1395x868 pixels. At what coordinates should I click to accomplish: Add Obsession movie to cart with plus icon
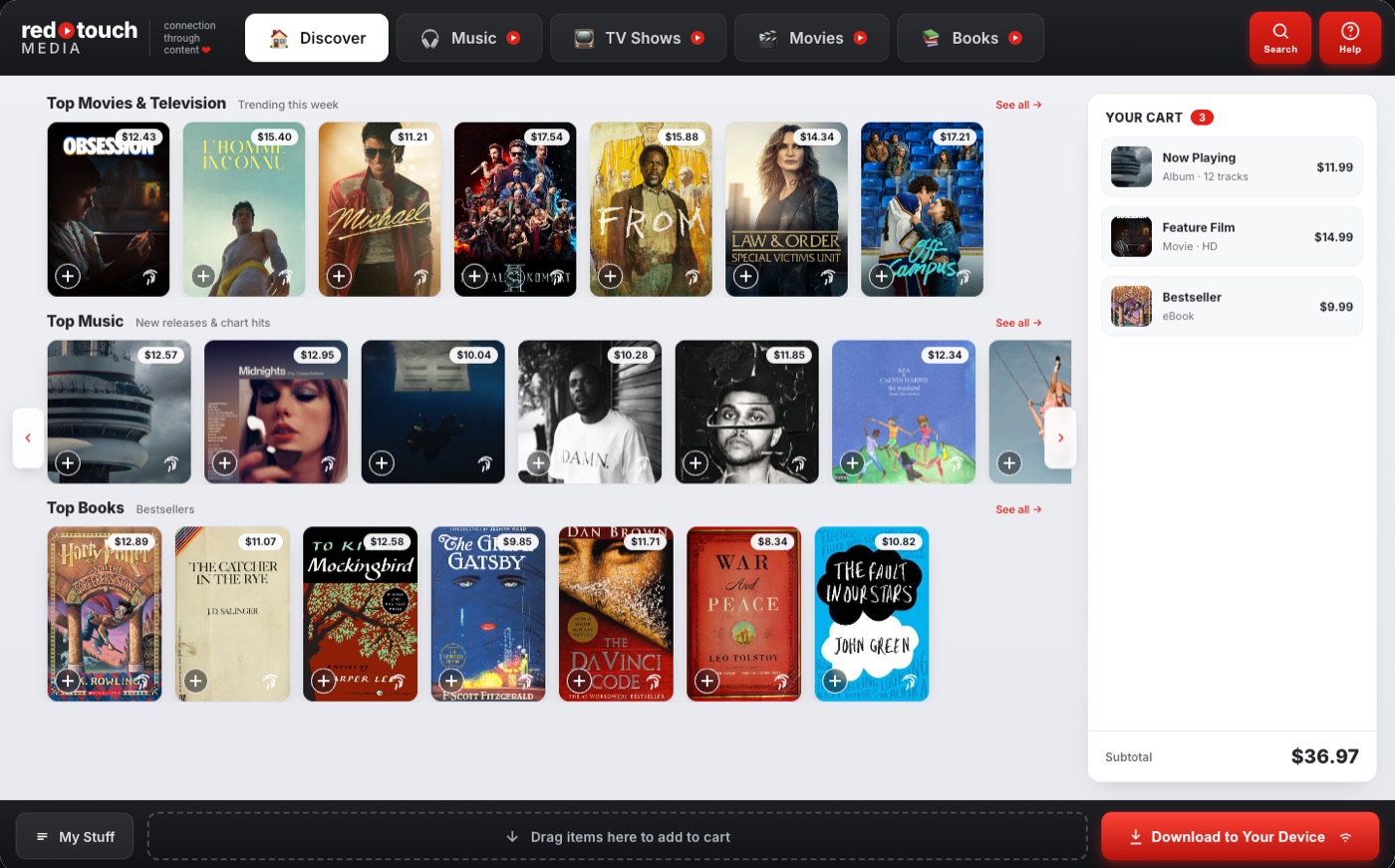point(68,276)
